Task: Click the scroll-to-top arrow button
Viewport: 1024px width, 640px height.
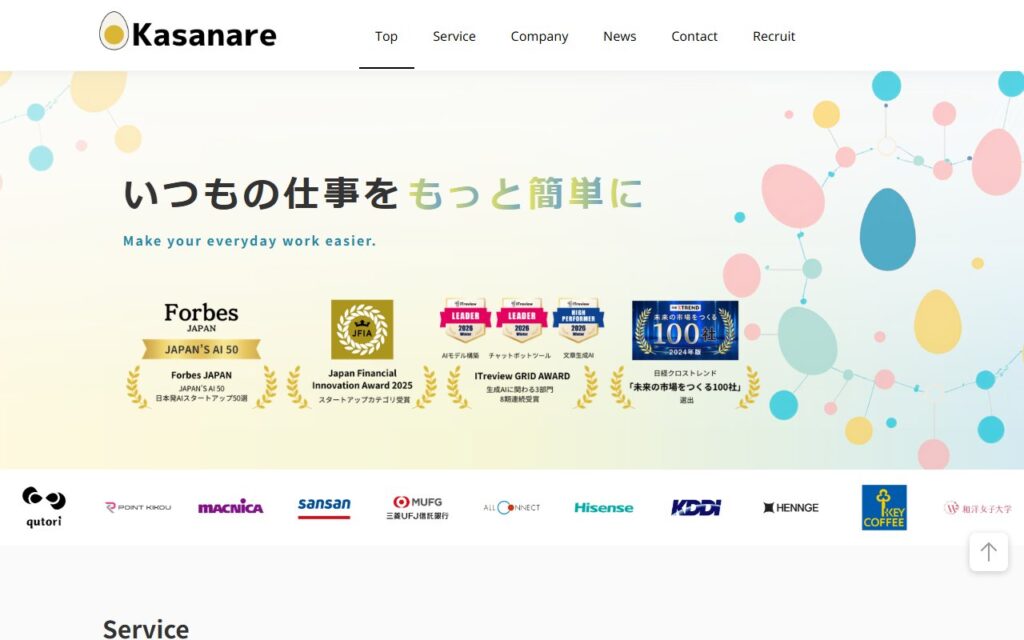Action: coord(988,552)
